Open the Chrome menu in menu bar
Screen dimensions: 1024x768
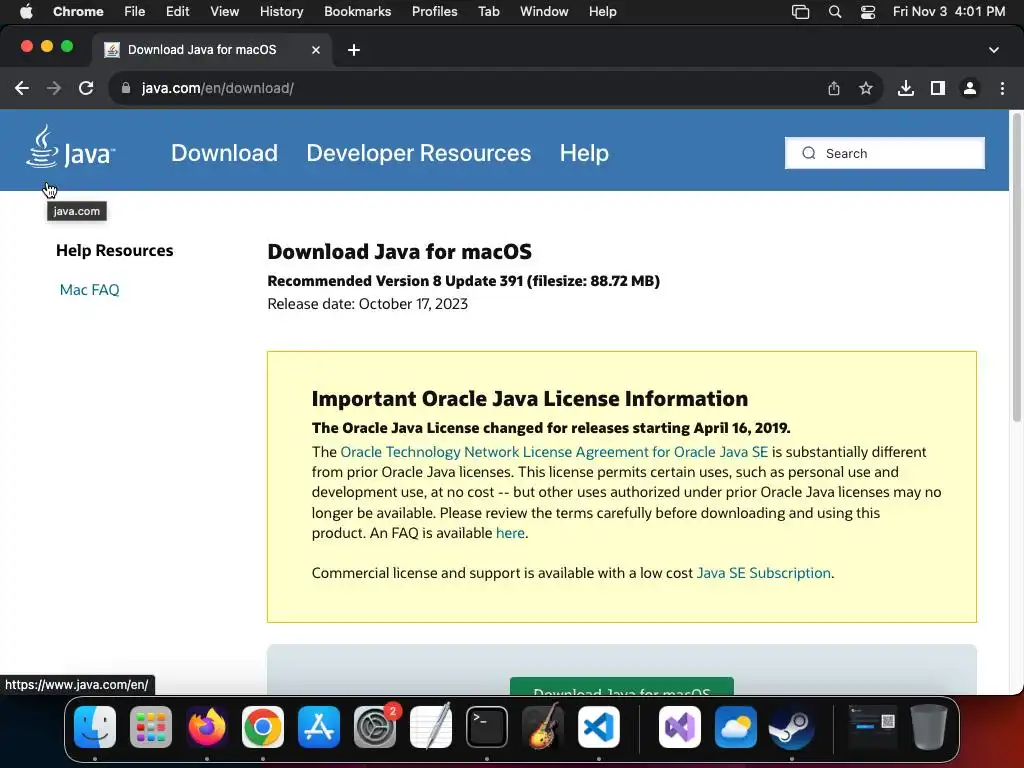point(78,11)
